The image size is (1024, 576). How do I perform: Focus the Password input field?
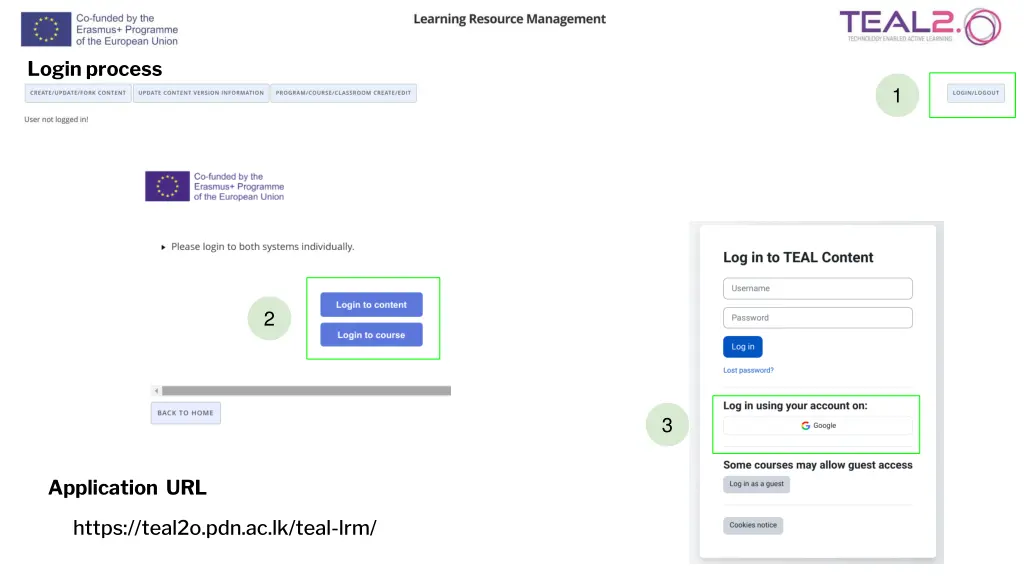pos(818,317)
